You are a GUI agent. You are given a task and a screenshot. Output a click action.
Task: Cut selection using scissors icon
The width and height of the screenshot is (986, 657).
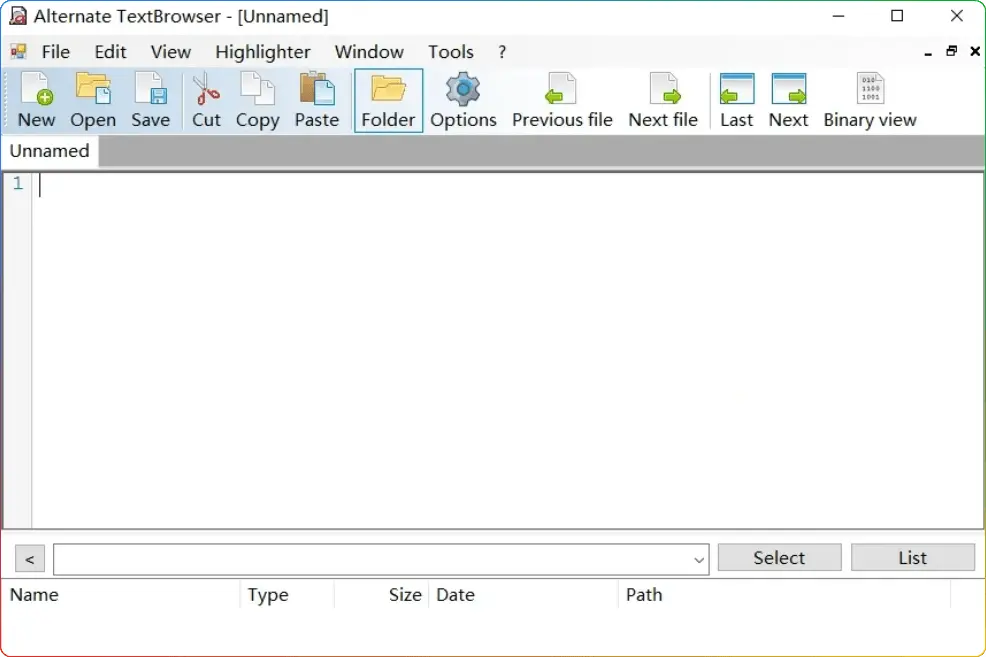[x=206, y=101]
